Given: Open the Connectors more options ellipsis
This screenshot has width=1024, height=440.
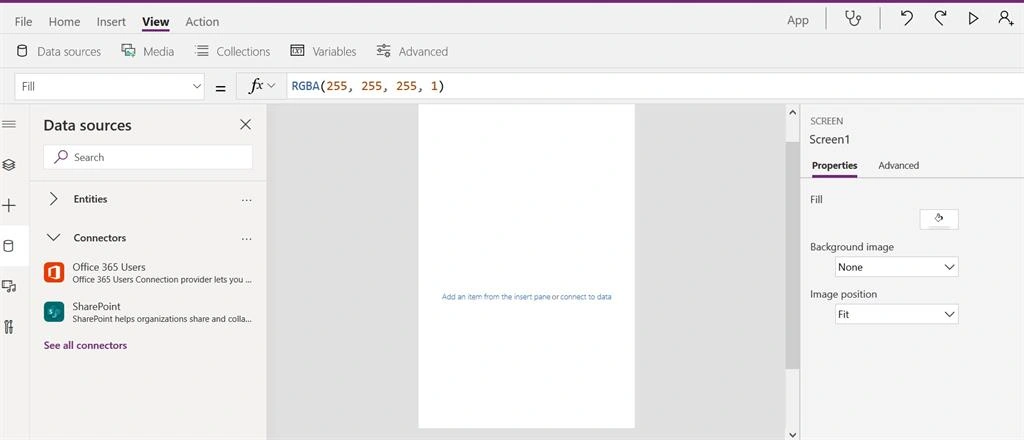Looking at the screenshot, I should click(x=246, y=239).
